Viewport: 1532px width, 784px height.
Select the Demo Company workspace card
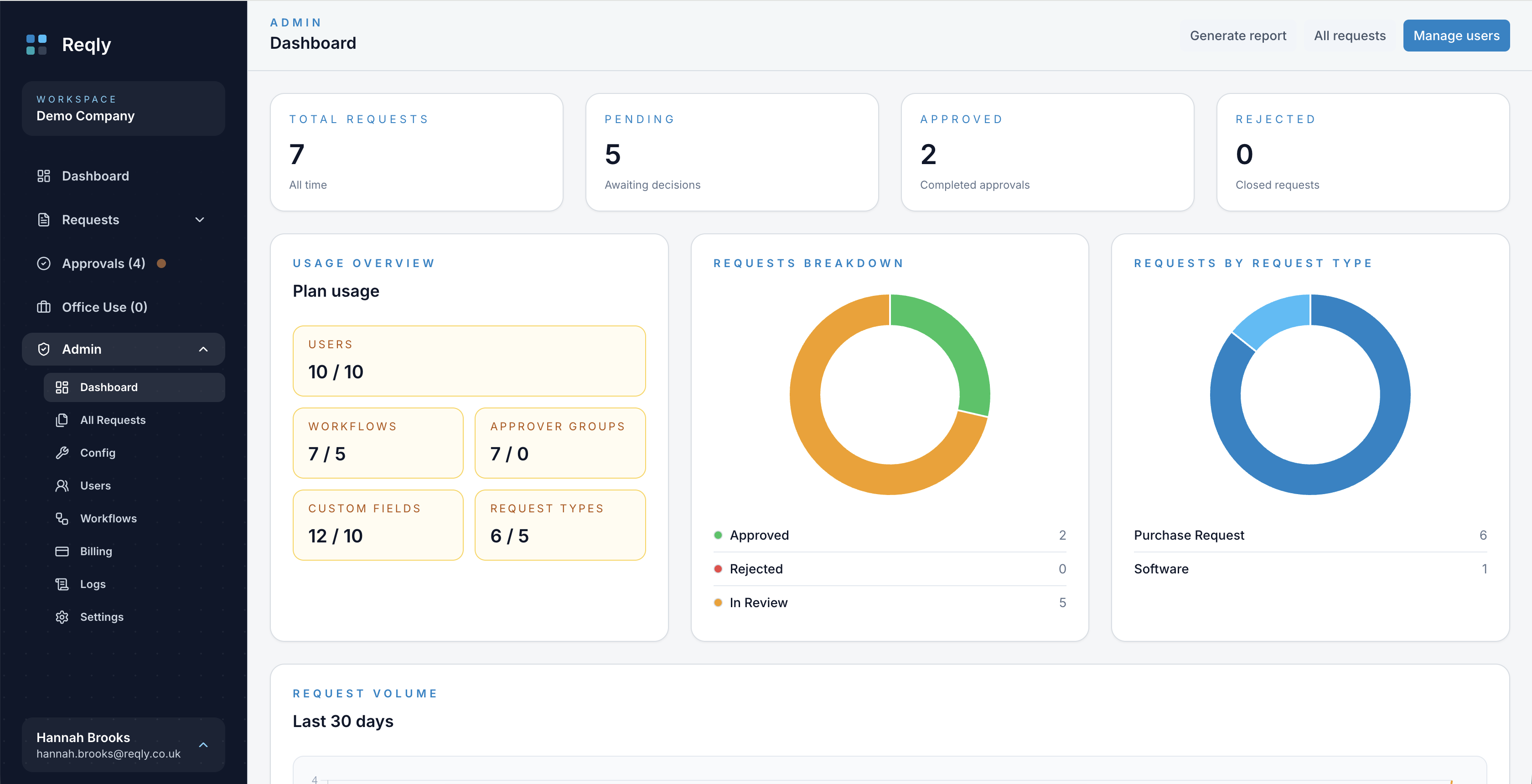124,108
